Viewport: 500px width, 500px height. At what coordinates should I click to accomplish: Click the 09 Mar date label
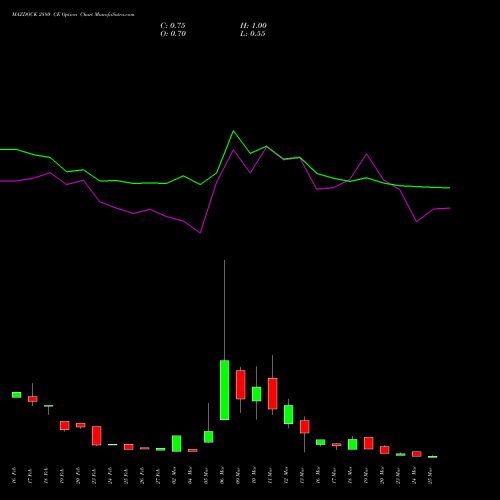click(238, 475)
